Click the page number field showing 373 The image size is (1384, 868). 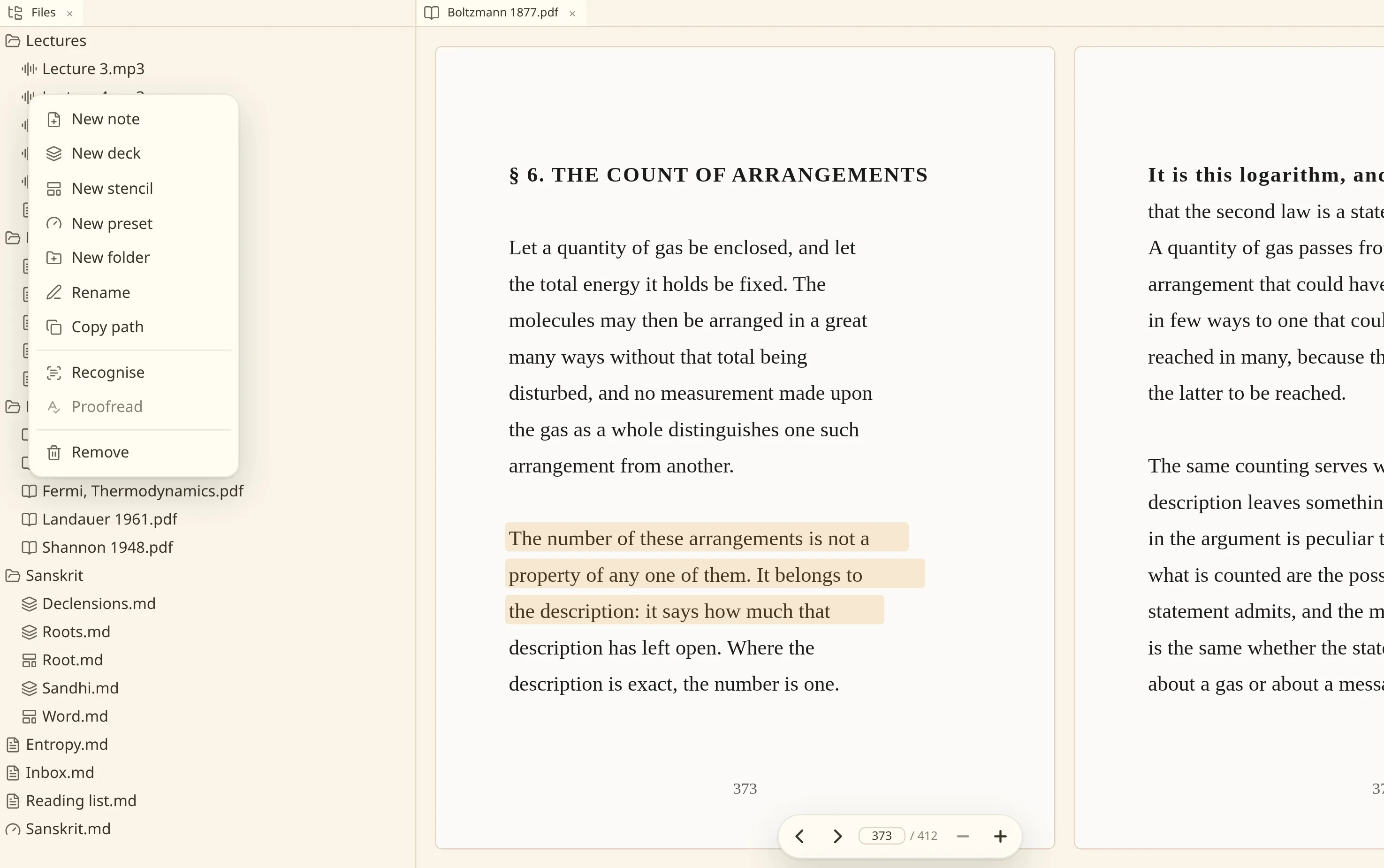881,836
